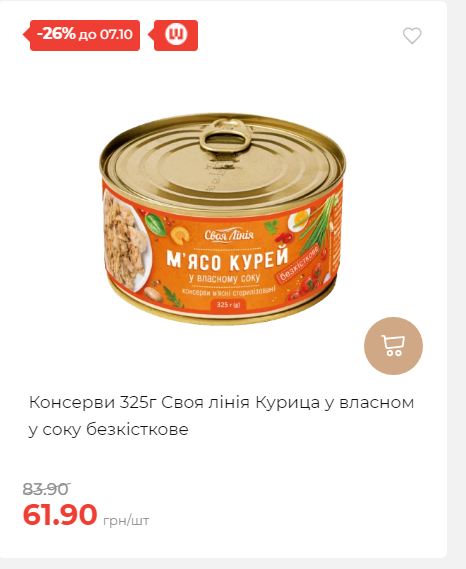The image size is (466, 569).
Task: Click у власному соку text on can
Action: (x=225, y=278)
